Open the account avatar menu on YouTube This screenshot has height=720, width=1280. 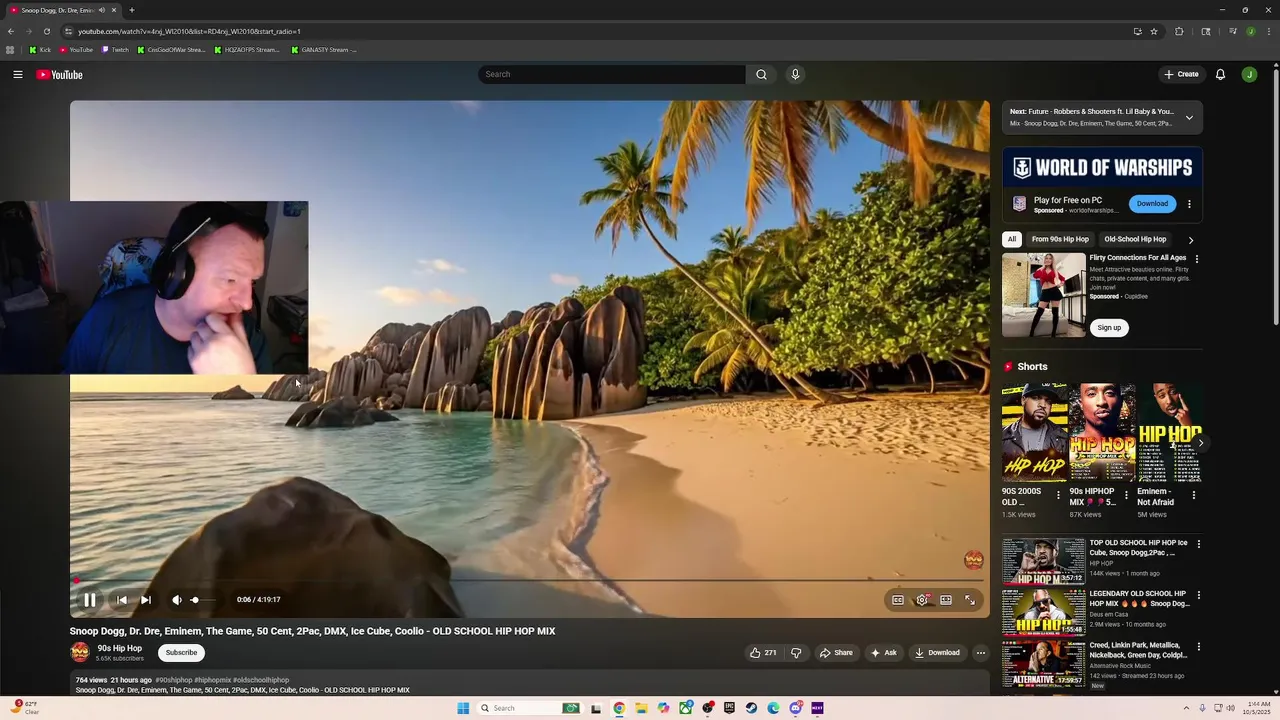pos(1249,74)
